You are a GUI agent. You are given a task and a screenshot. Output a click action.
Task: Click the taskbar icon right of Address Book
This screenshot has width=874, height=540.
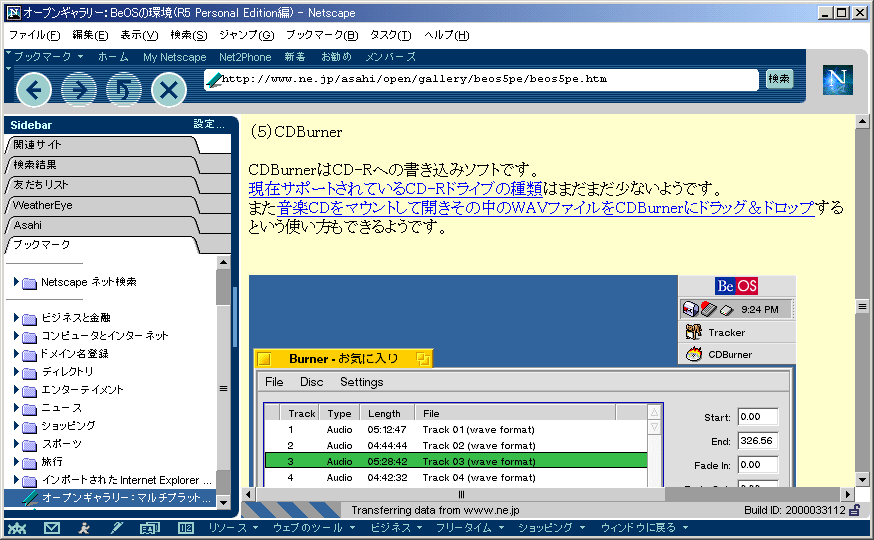[x=186, y=528]
